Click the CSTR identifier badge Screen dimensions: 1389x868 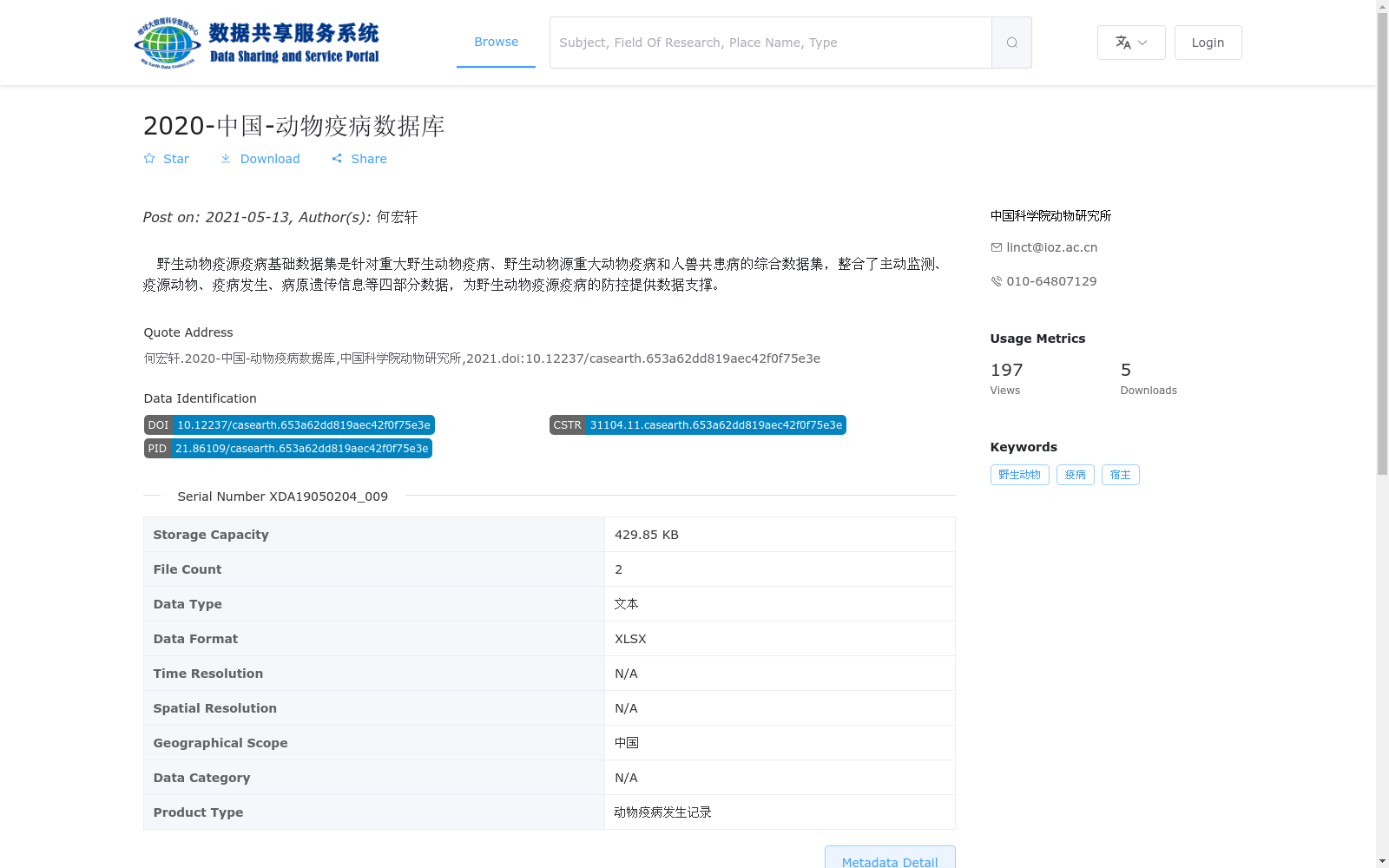pyautogui.click(x=698, y=425)
